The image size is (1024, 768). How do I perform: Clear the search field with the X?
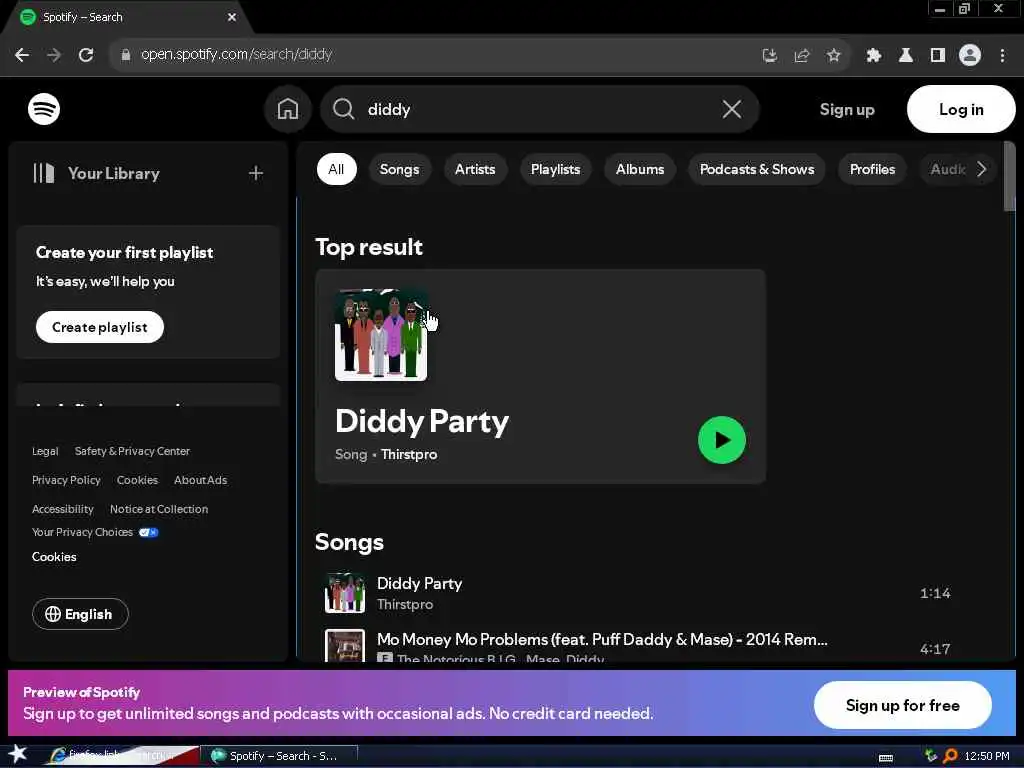point(731,109)
